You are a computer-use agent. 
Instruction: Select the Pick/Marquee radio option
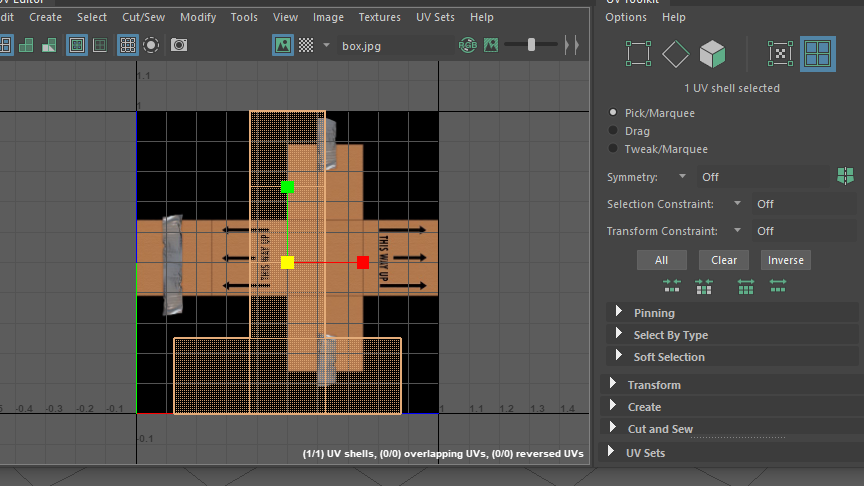point(613,113)
